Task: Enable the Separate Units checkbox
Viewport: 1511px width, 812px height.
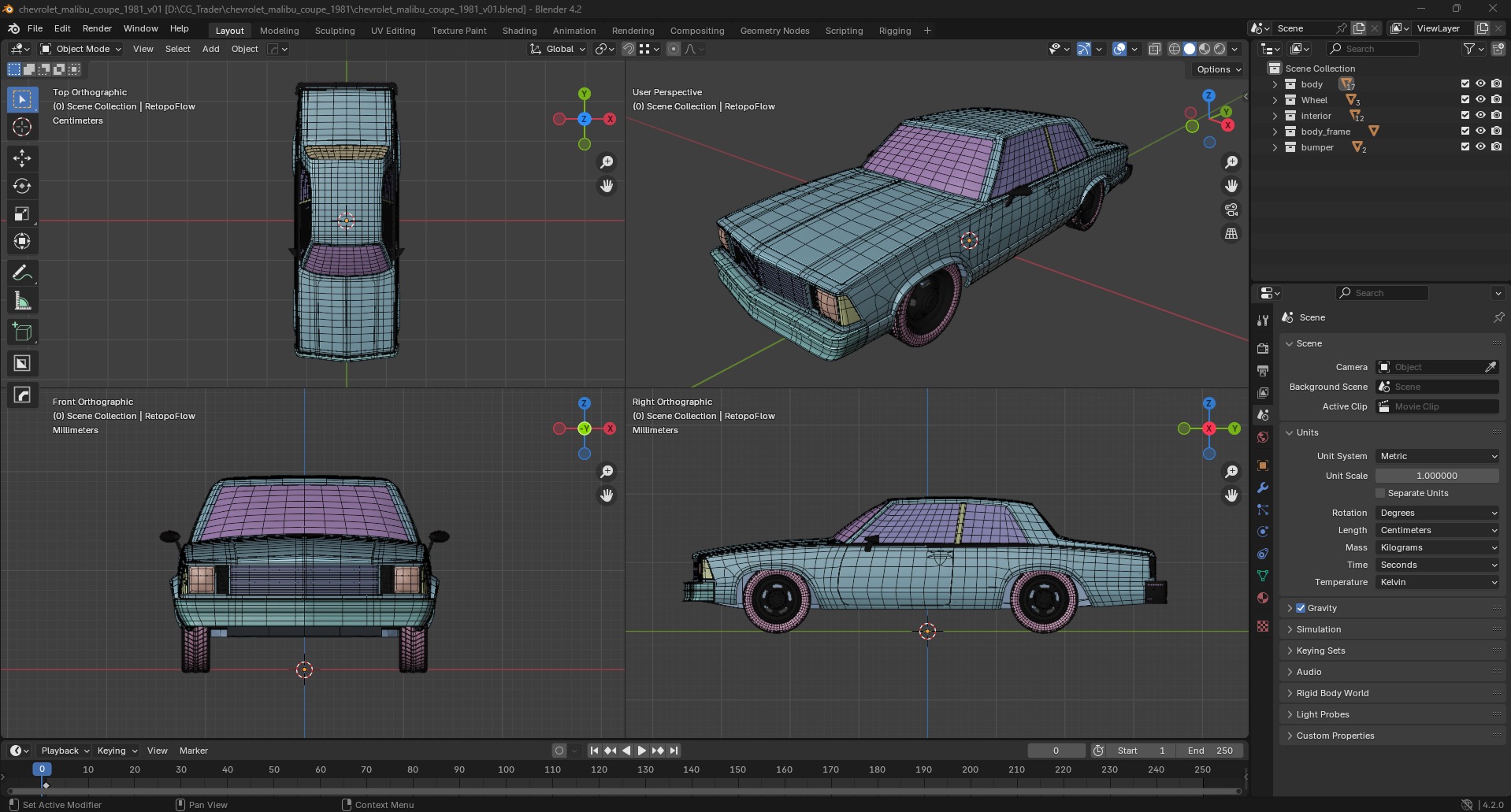Action: pos(1380,493)
